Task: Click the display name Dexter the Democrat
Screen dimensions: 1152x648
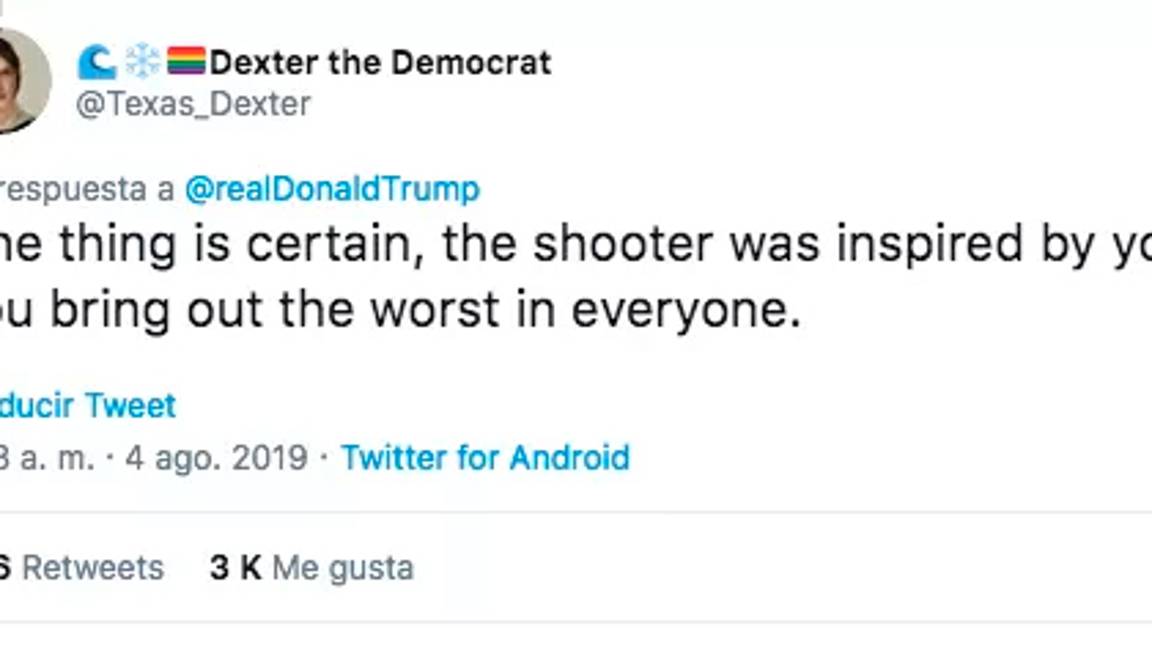Action: coord(380,62)
